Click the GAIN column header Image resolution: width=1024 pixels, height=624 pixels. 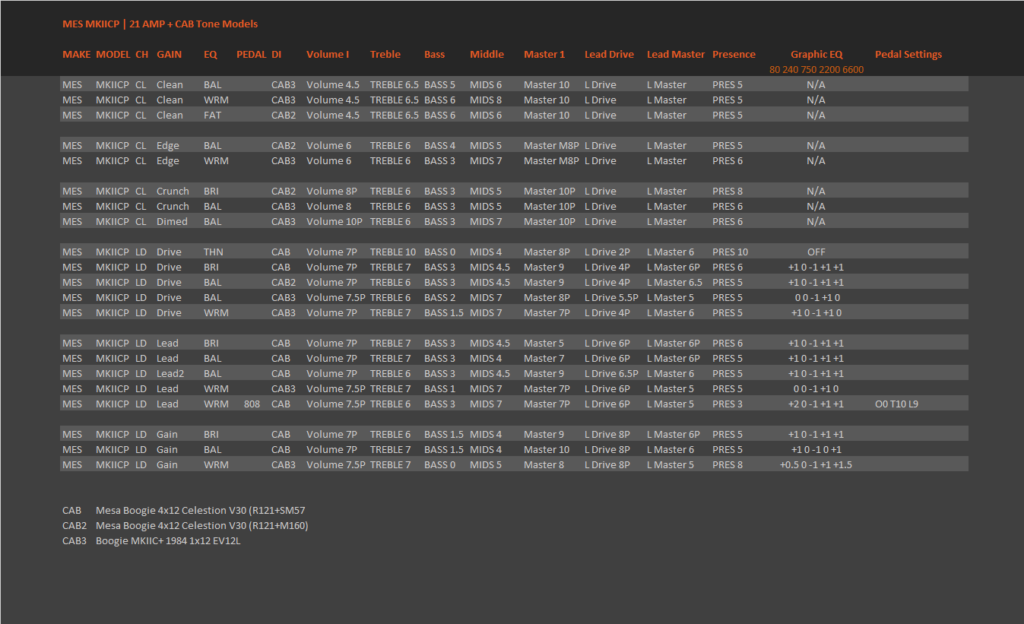169,55
